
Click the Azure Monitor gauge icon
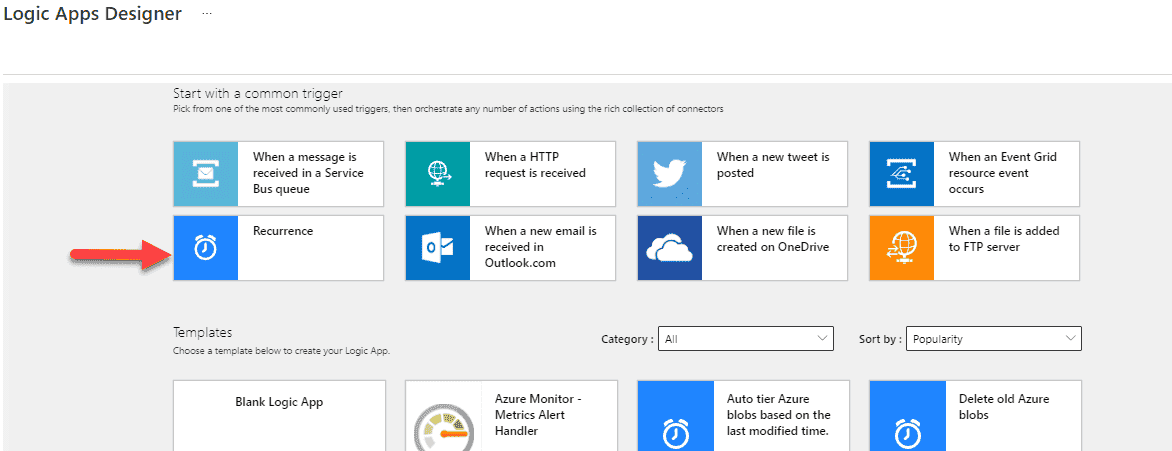click(x=443, y=428)
